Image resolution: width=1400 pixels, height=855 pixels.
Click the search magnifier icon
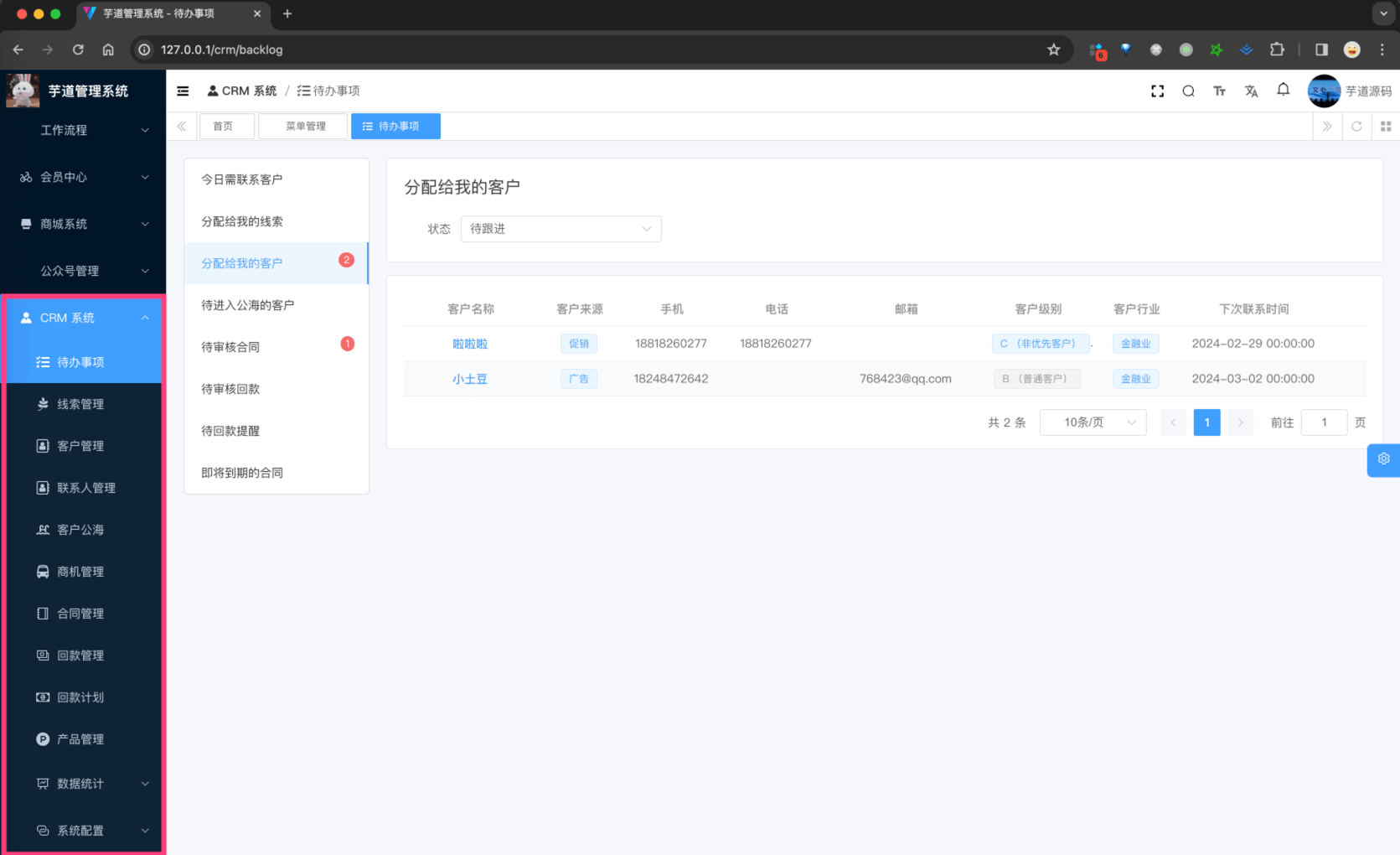pos(1188,91)
